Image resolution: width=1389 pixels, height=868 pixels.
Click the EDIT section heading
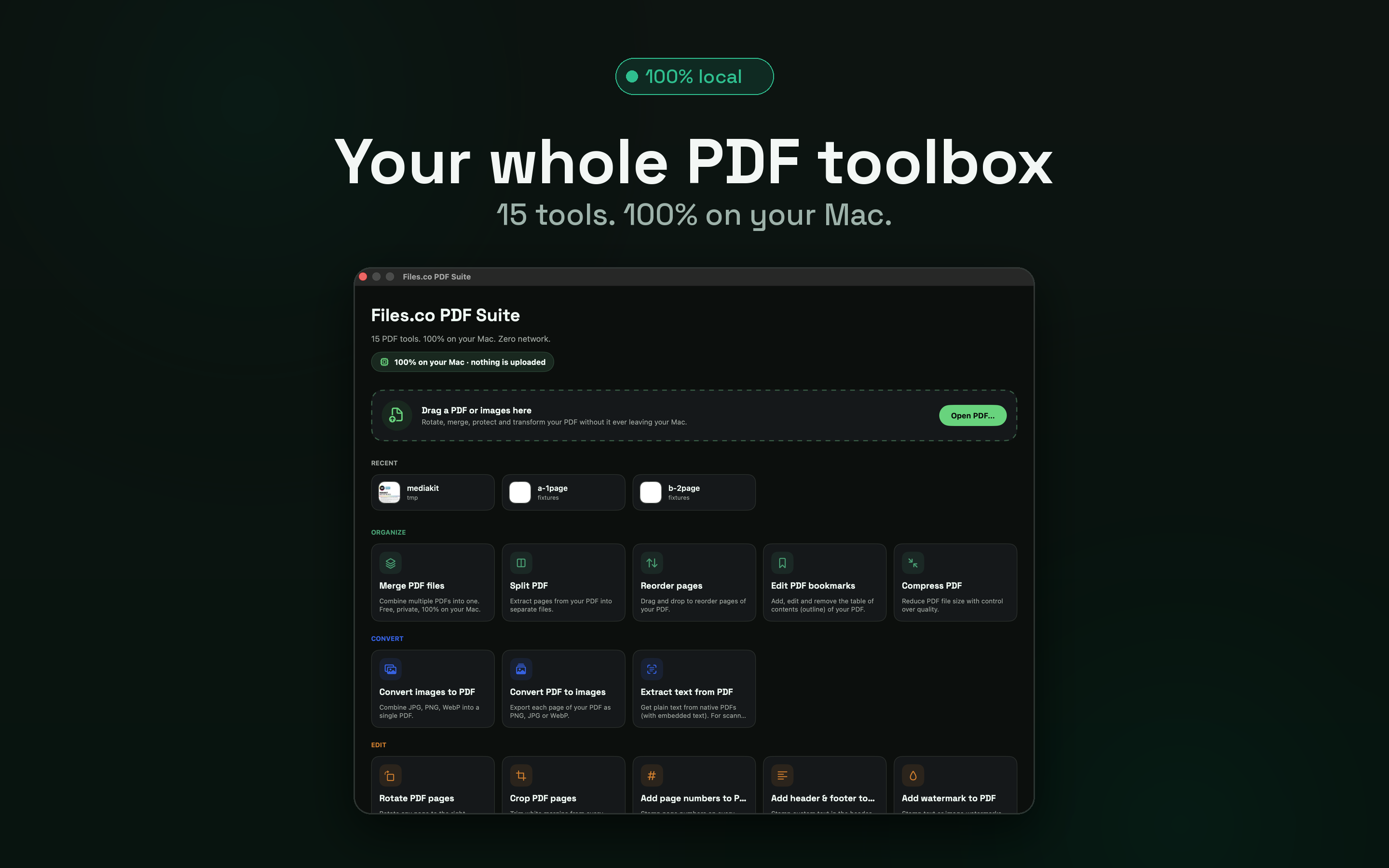pos(379,745)
